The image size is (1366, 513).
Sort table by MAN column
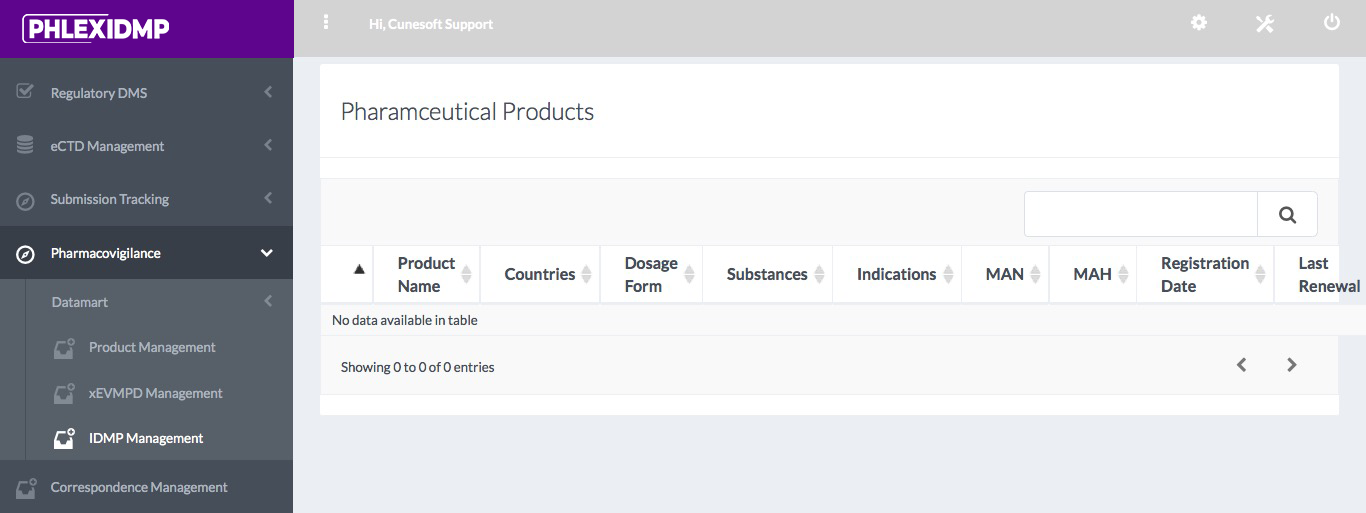coord(1005,274)
